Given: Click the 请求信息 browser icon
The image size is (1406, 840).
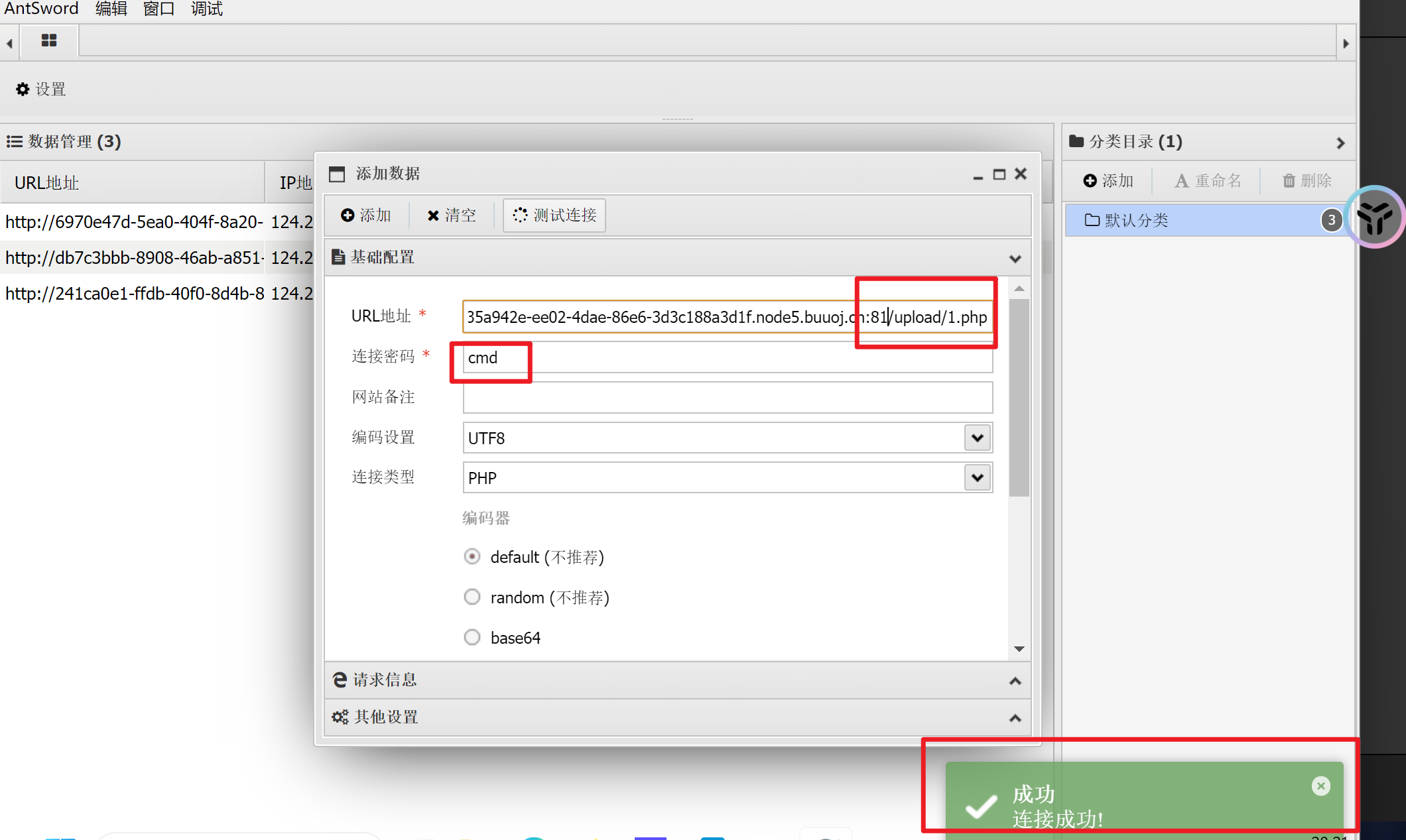Looking at the screenshot, I should [340, 680].
